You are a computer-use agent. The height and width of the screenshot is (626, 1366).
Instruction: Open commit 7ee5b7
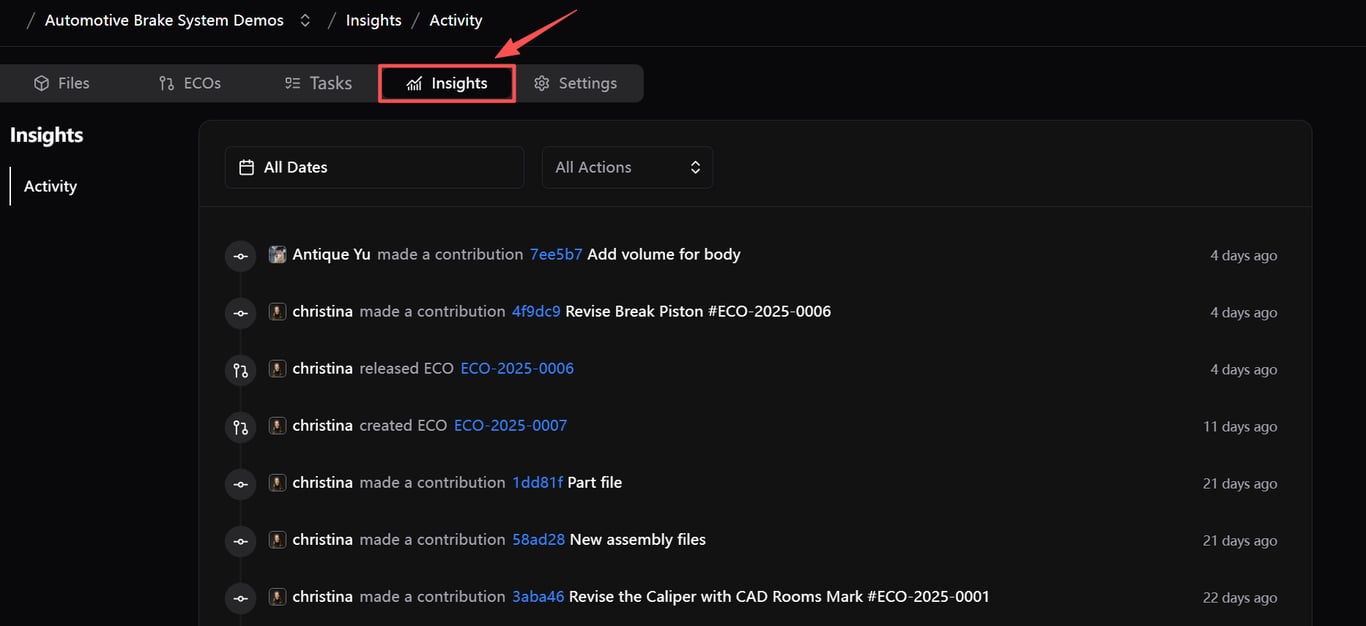click(x=556, y=254)
